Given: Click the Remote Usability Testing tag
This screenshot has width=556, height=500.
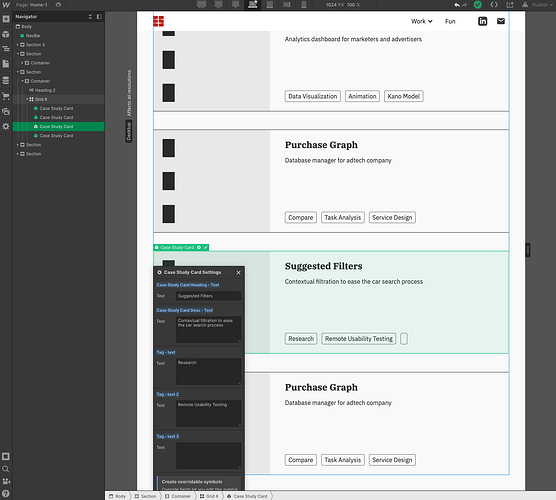Looking at the screenshot, I should coord(358,339).
